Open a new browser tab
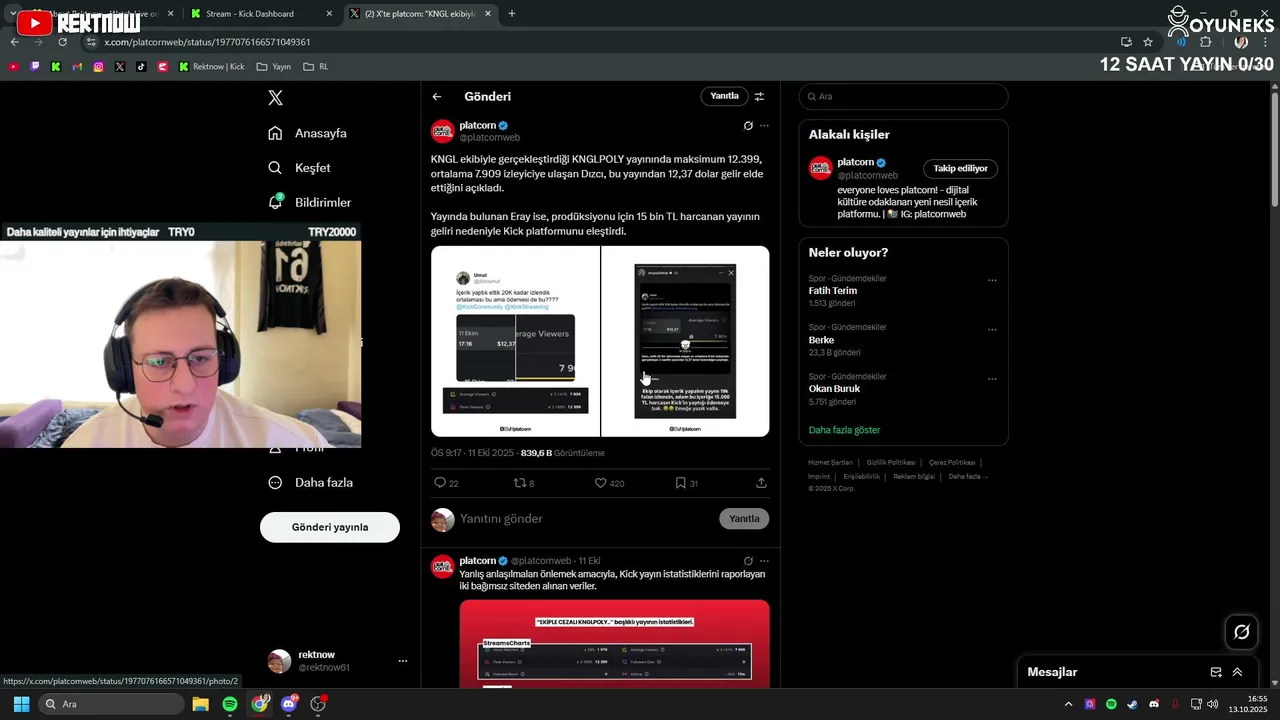 [512, 14]
